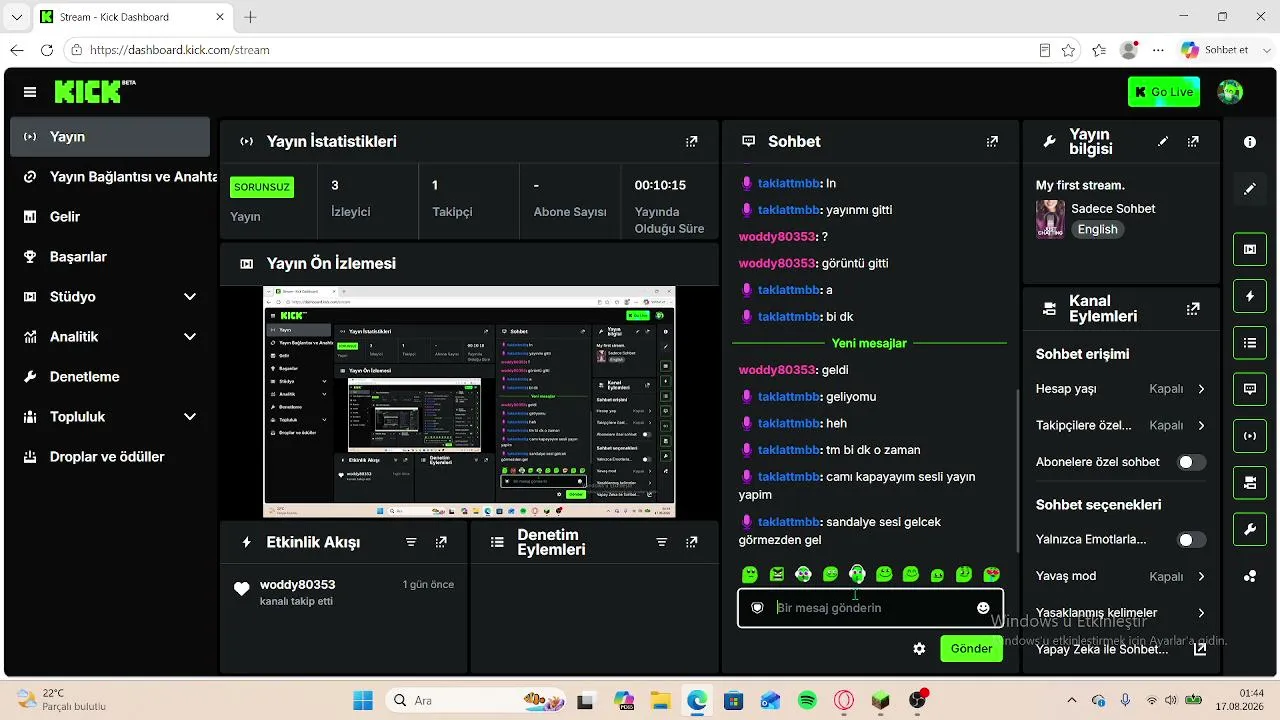Open Başarılar in the sidebar

(x=110, y=257)
